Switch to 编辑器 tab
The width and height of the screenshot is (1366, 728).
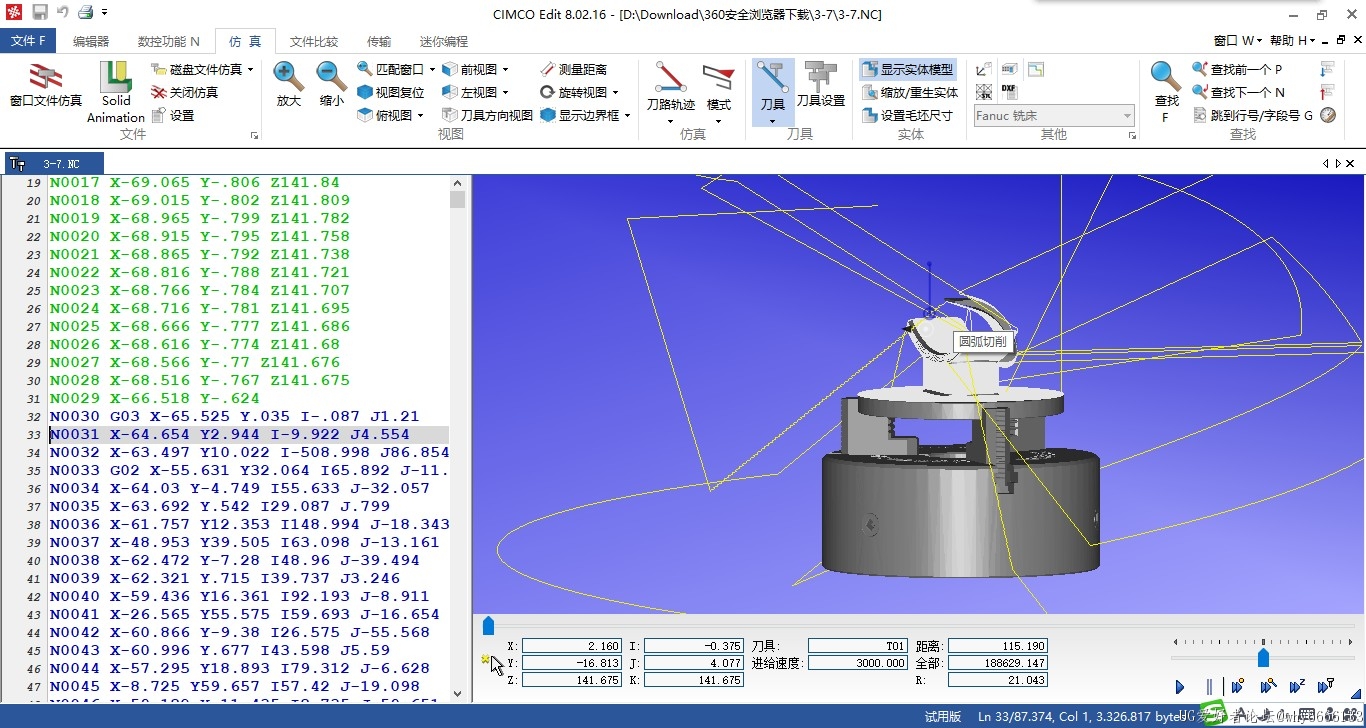click(91, 41)
